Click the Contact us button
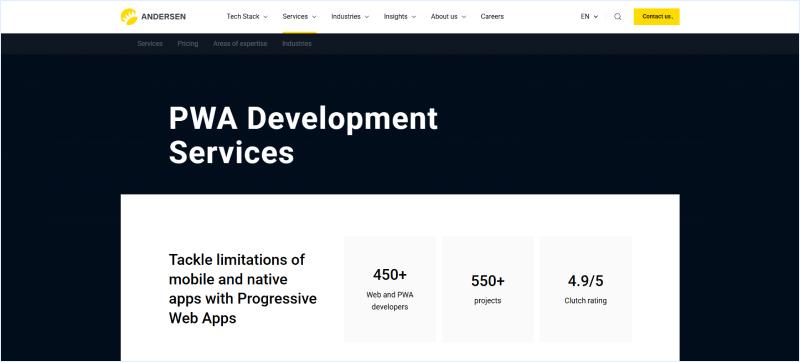Viewport: 800px width, 362px height. 656,16
